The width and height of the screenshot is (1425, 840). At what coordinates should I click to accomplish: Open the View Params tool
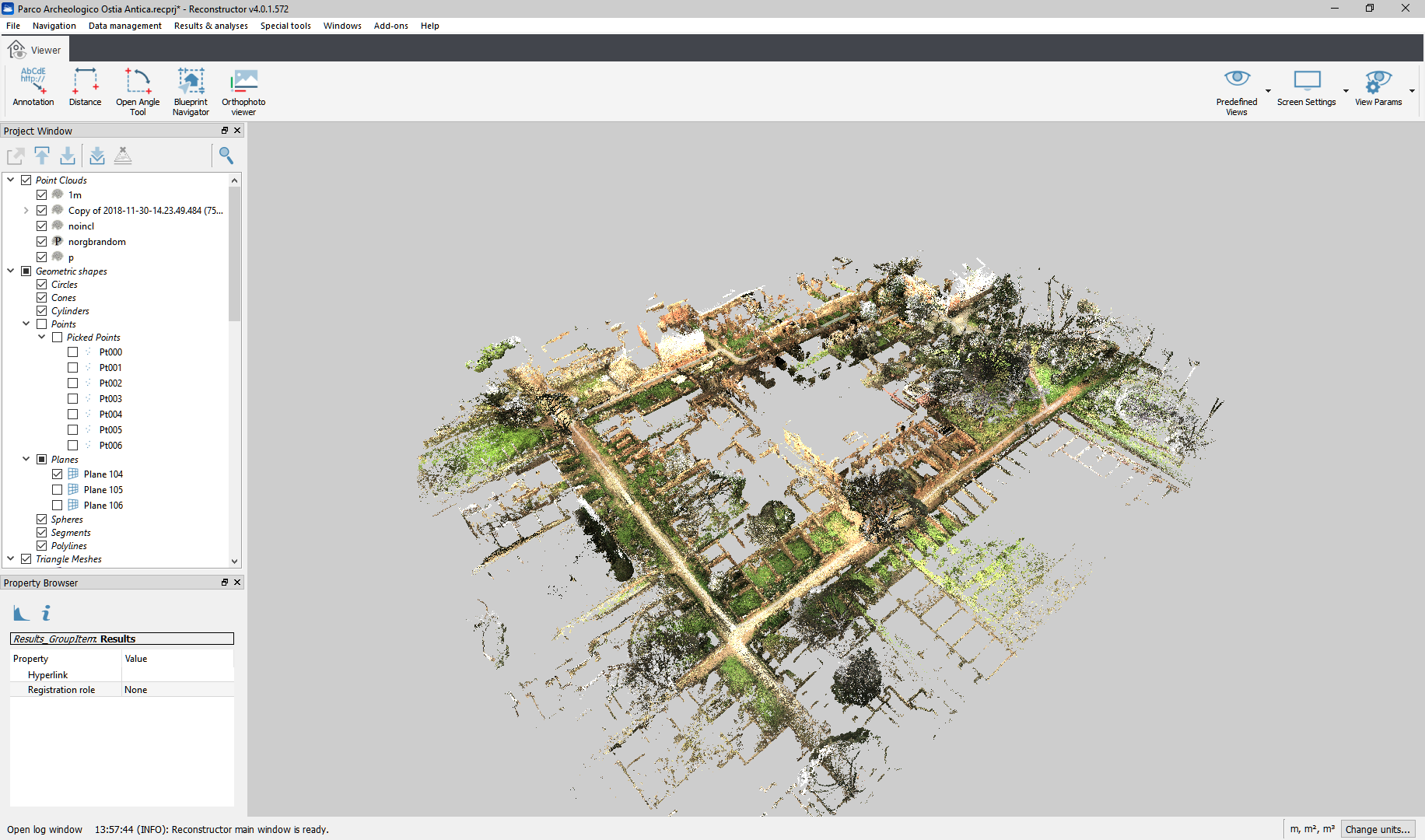[1378, 86]
